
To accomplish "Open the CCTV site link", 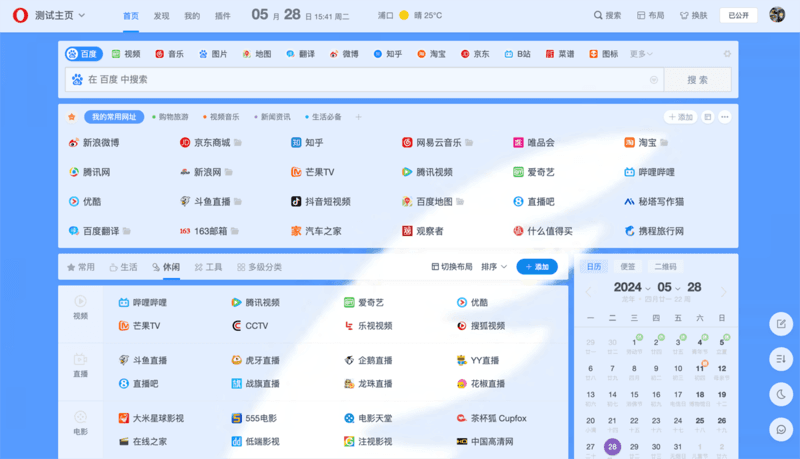I will tap(250, 325).
